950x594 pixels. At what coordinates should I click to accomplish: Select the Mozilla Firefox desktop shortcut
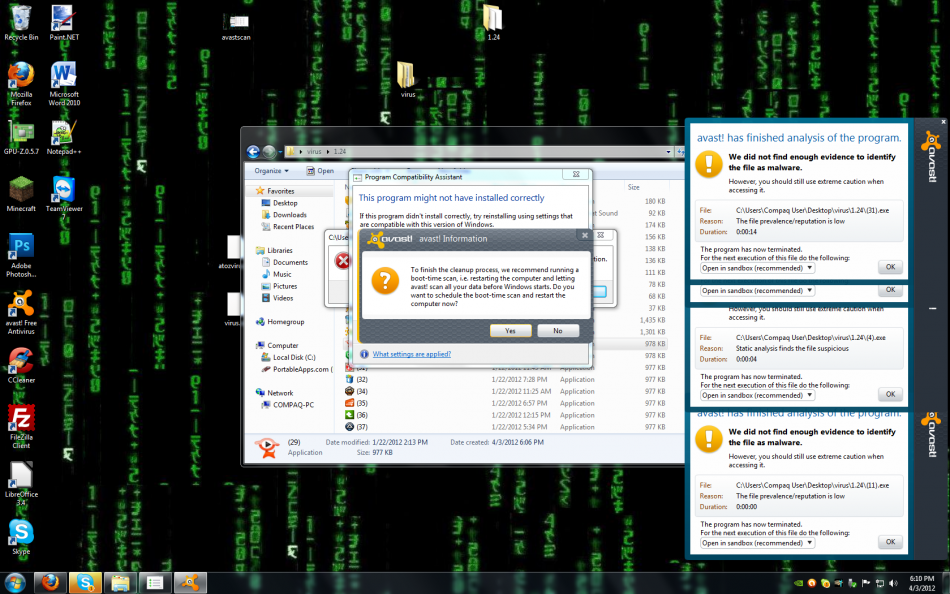click(x=21, y=84)
